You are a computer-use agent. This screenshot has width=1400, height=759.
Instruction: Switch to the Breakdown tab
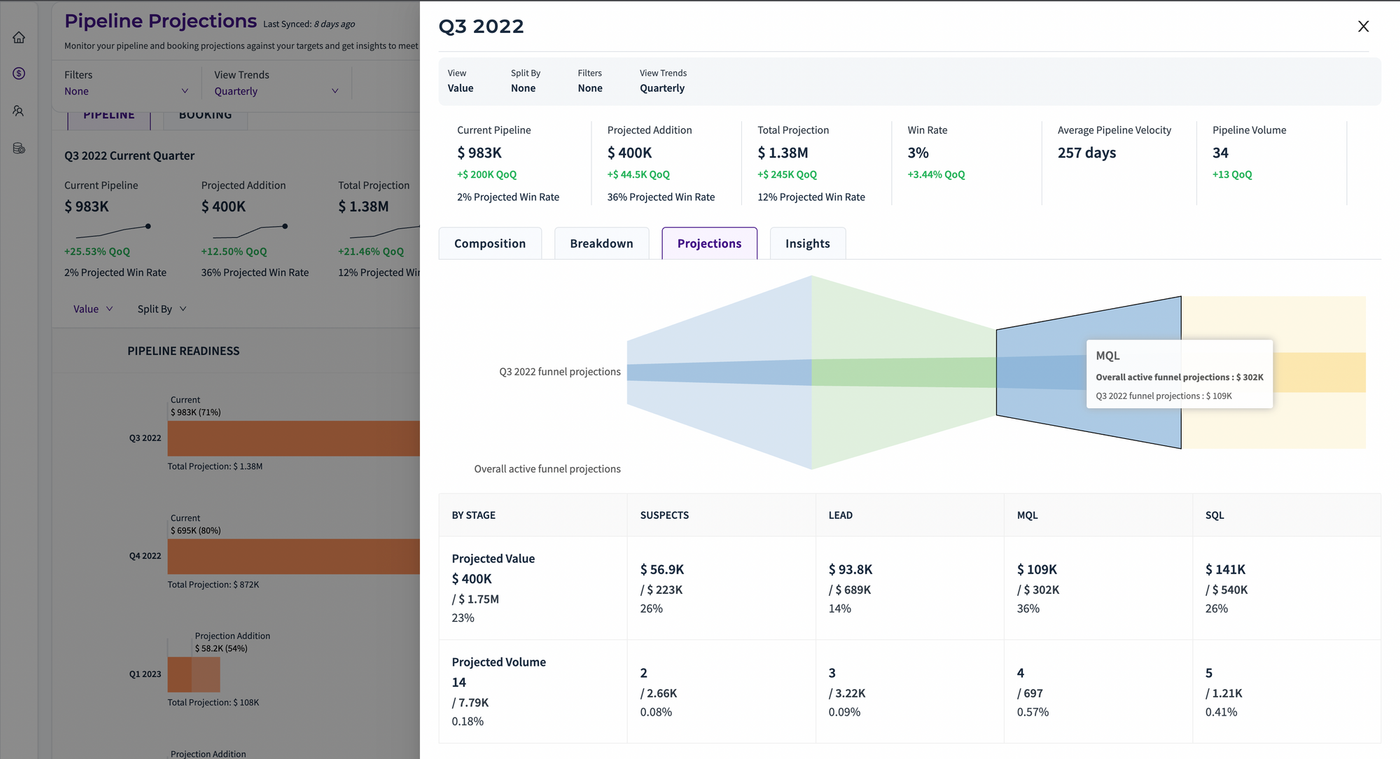coord(601,243)
